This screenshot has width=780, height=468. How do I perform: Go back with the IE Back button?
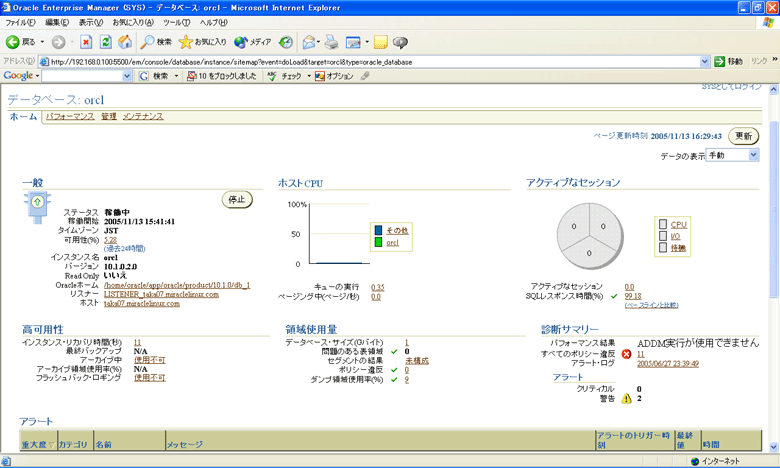coord(20,42)
